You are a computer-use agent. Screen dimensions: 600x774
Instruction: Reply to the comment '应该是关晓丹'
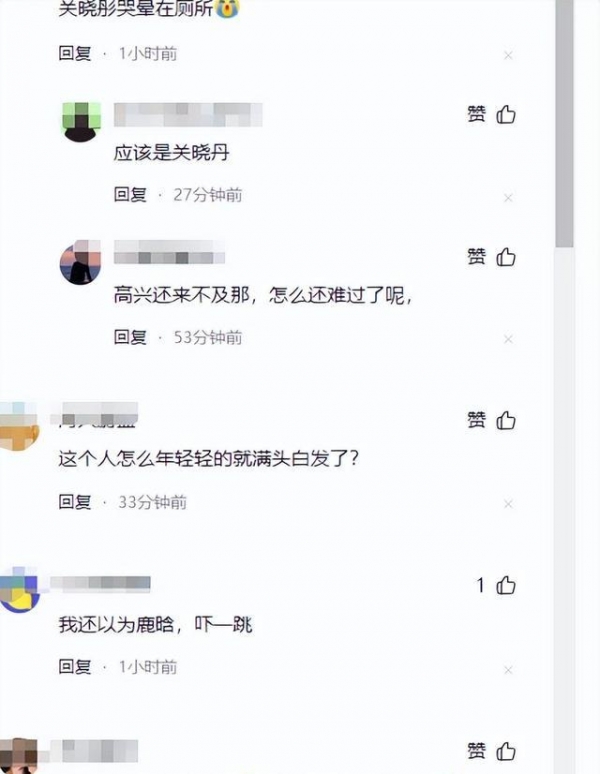(x=130, y=194)
